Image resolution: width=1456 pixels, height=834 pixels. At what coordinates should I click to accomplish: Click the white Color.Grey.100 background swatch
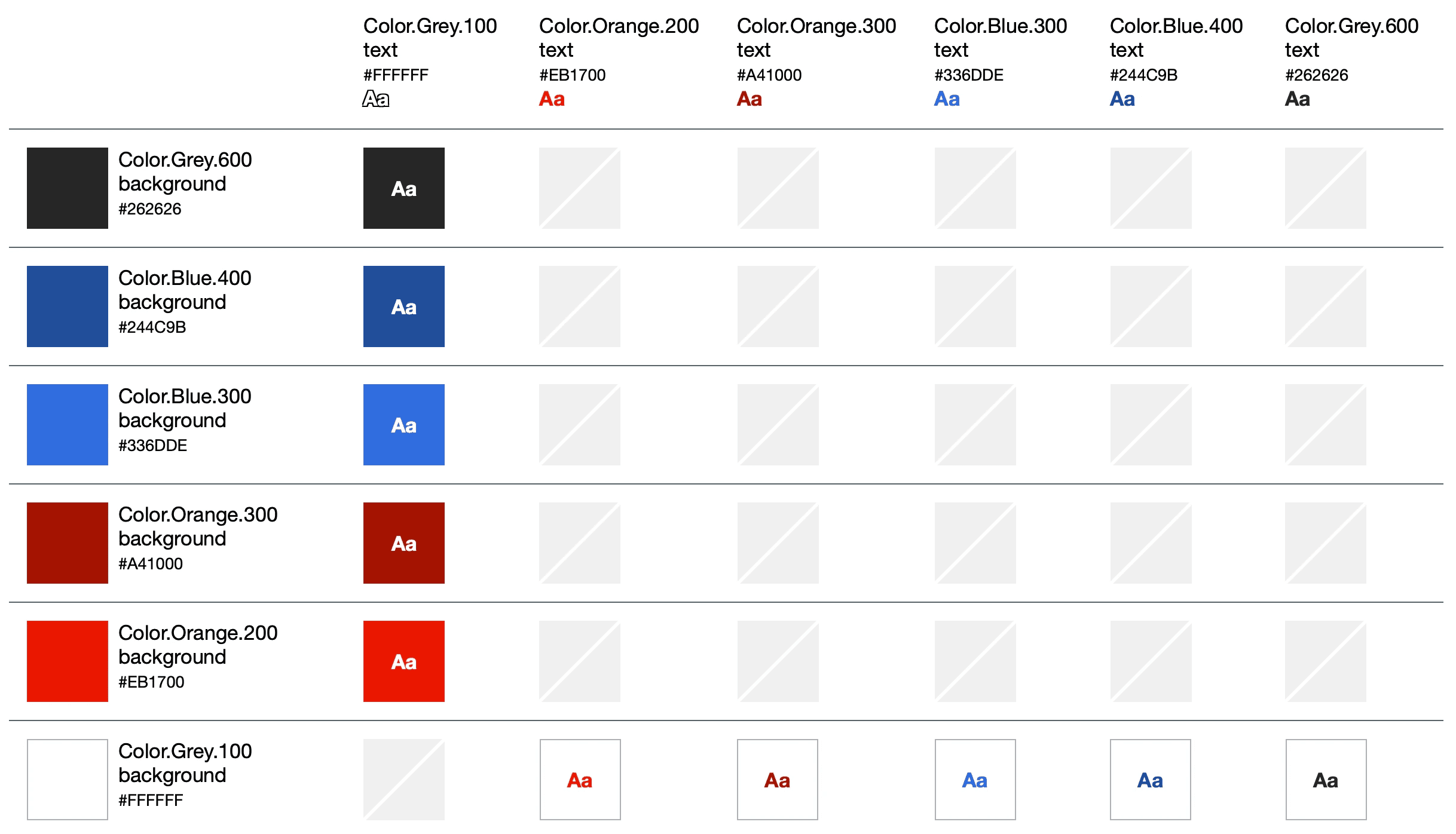pyautogui.click(x=67, y=779)
